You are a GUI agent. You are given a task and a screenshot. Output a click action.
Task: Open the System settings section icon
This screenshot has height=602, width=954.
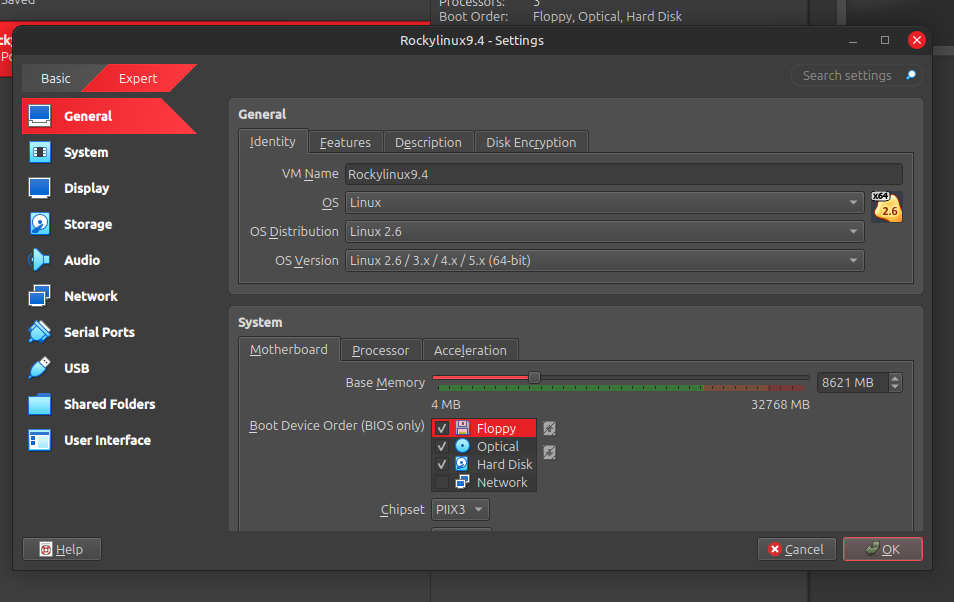pyautogui.click(x=40, y=152)
